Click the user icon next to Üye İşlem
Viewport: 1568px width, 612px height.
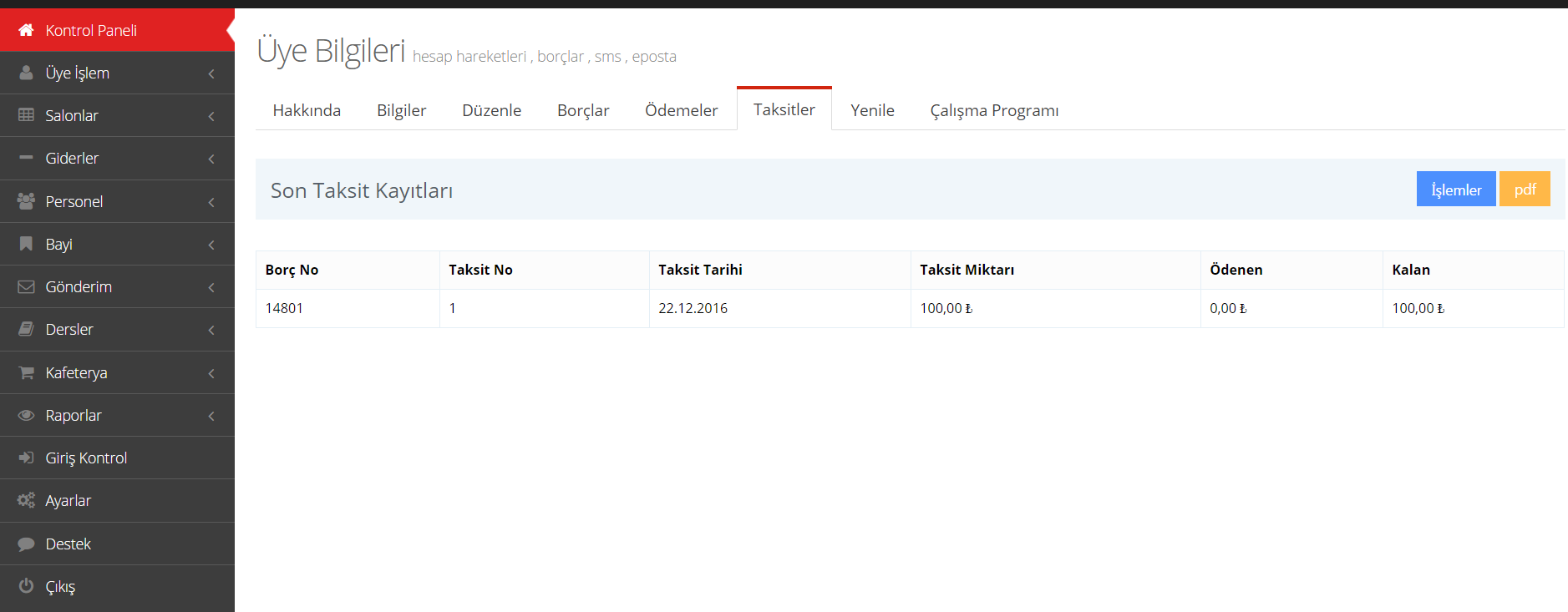(x=26, y=73)
